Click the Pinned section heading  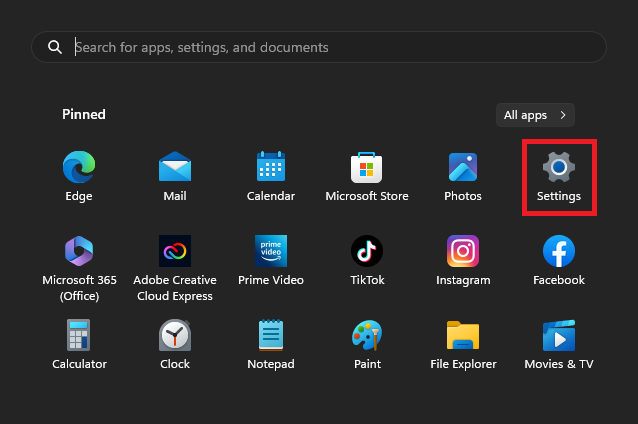coord(84,114)
